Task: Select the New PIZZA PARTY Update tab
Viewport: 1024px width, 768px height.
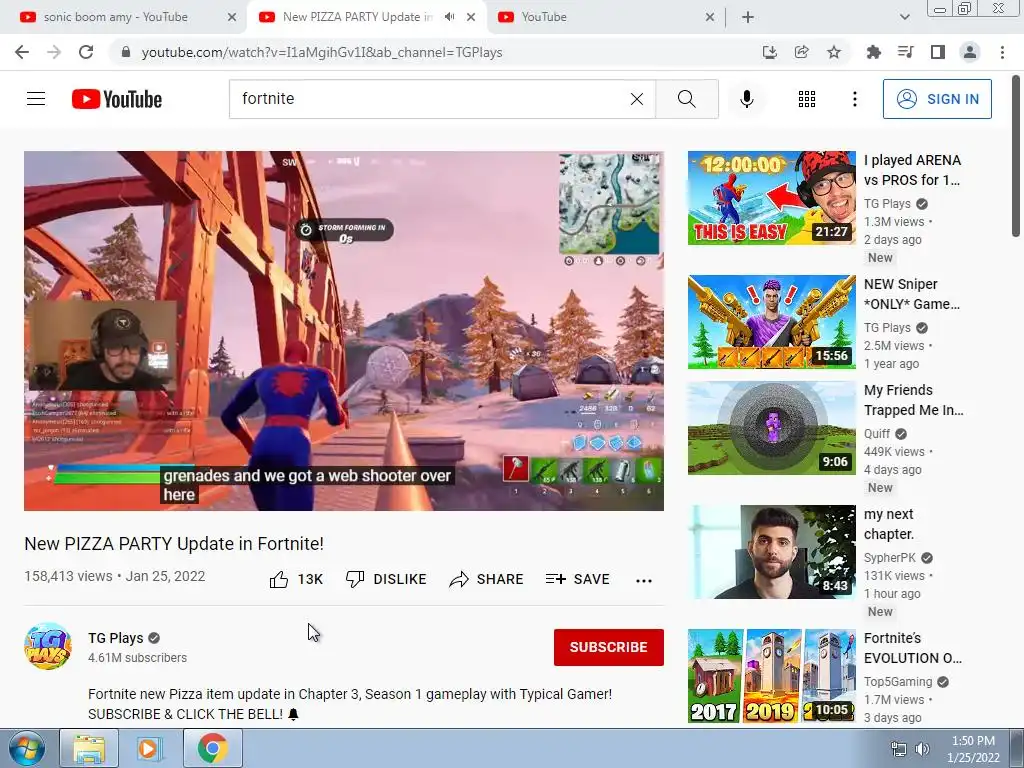Action: tap(357, 17)
